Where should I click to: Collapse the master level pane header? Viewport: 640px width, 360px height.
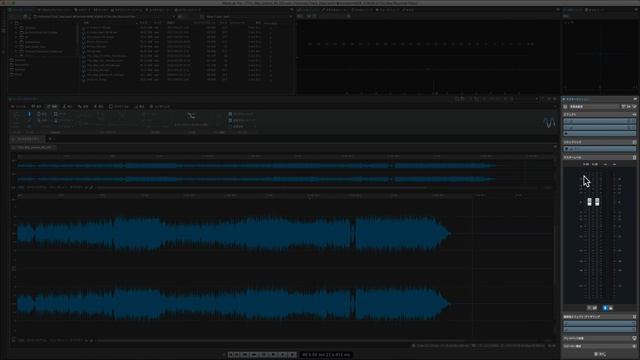(x=599, y=158)
